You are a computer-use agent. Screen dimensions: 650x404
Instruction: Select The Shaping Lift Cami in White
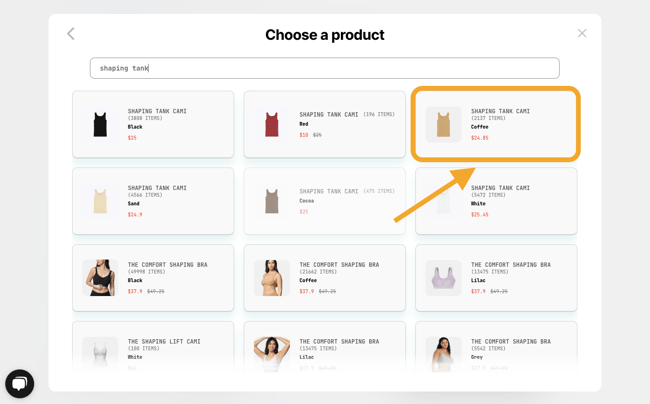coord(153,350)
